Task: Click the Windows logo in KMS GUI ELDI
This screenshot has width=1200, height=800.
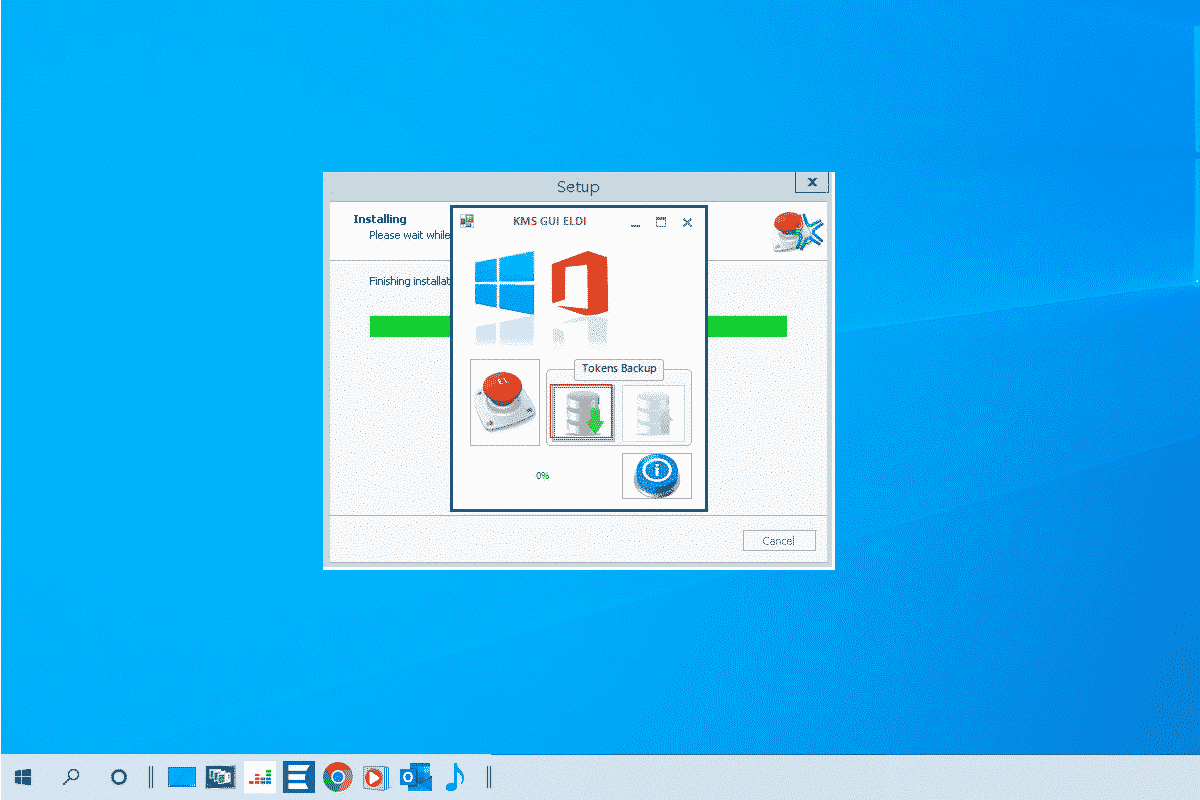Action: click(504, 281)
